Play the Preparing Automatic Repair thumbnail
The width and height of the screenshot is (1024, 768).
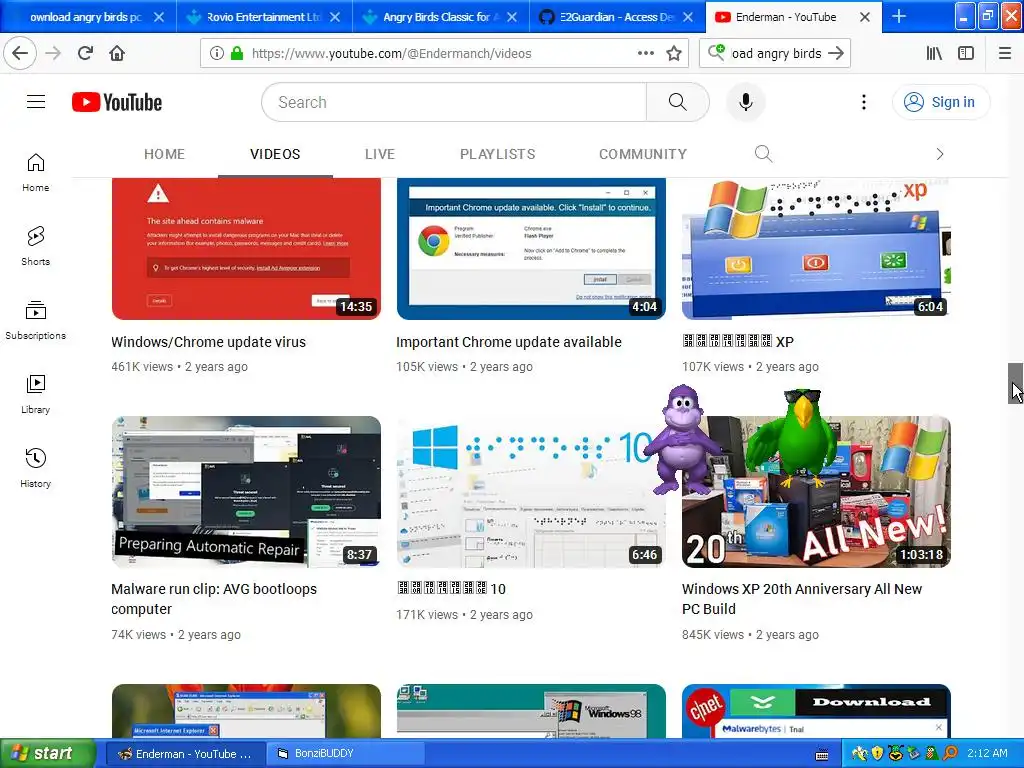(246, 492)
